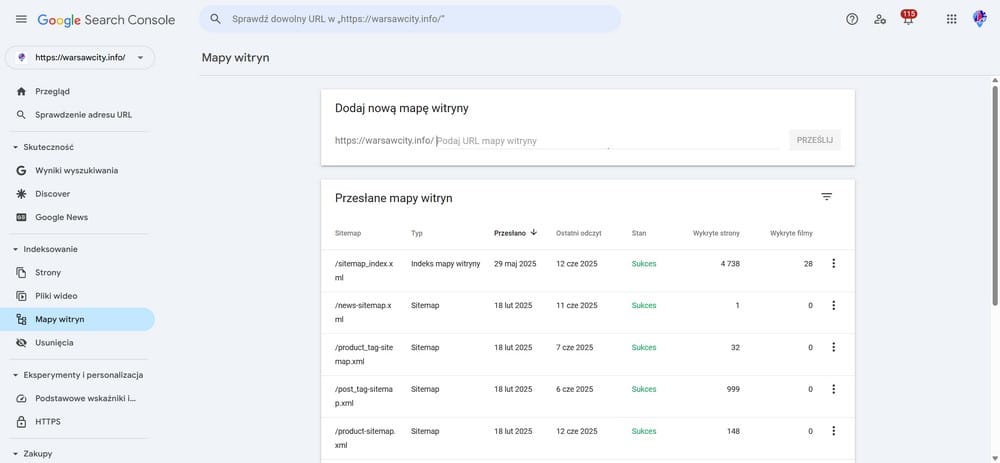Viewport: 1000px width, 463px height.
Task: Open the /product-sitemap.xml row
Action: [587, 439]
